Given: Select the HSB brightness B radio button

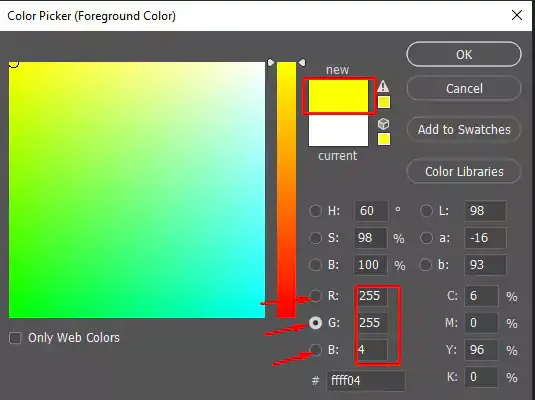Looking at the screenshot, I should pos(315,265).
